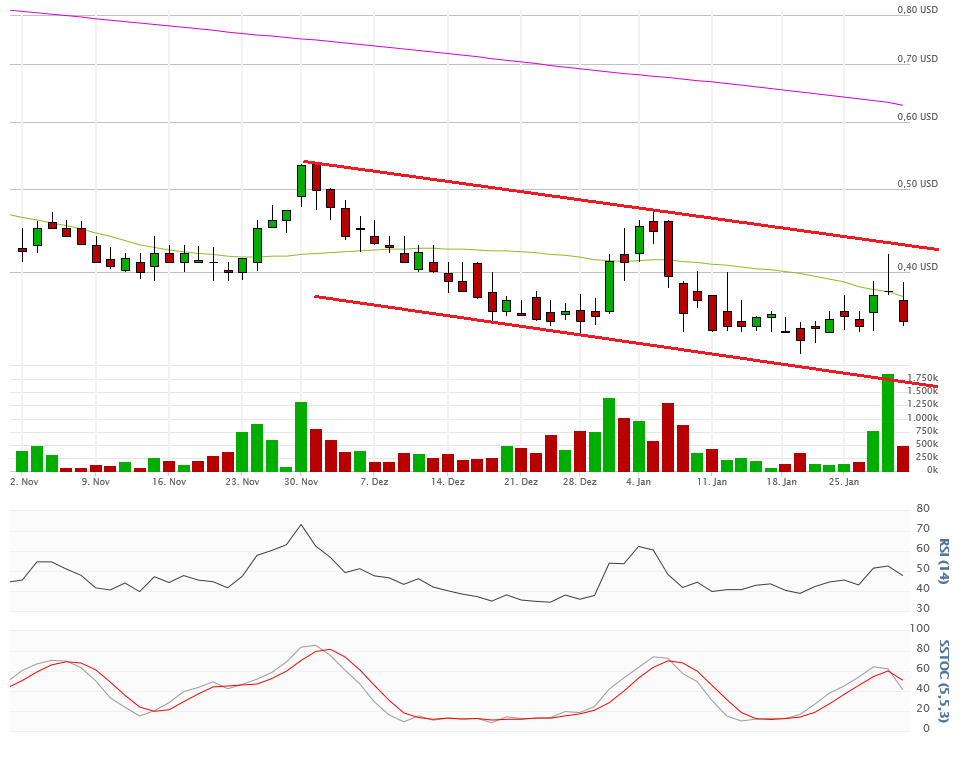Click the 0,70 USD price axis label
The image size is (968, 765).
pos(917,59)
